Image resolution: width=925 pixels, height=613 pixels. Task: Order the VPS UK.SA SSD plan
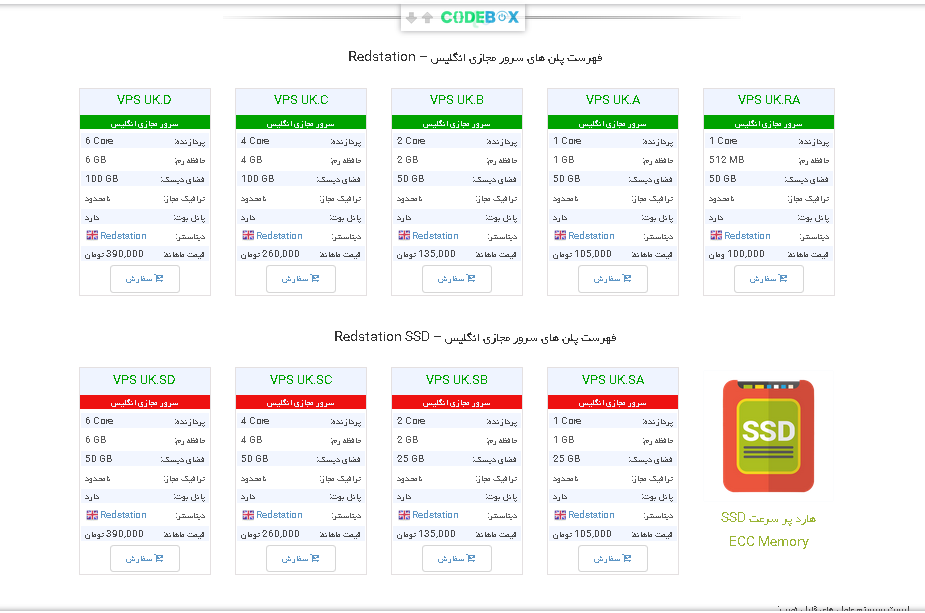point(613,558)
